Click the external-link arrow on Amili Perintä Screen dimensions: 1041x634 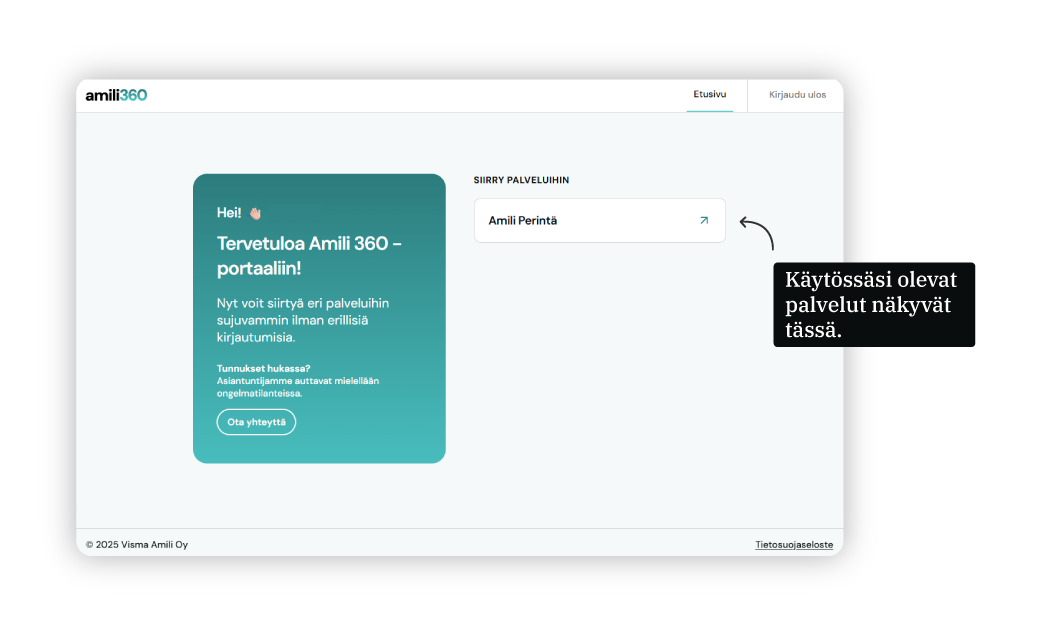[x=704, y=220]
